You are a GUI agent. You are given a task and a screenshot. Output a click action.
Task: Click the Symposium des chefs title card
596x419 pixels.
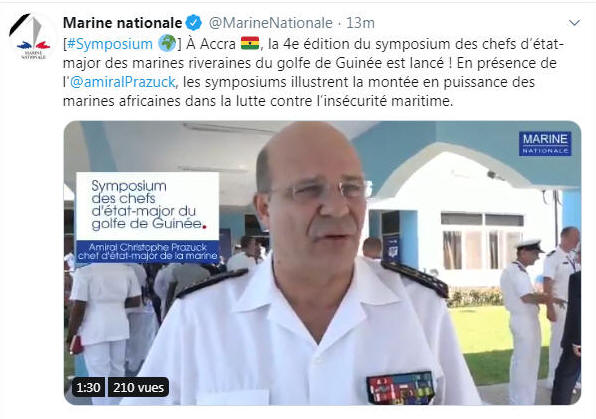click(x=147, y=206)
